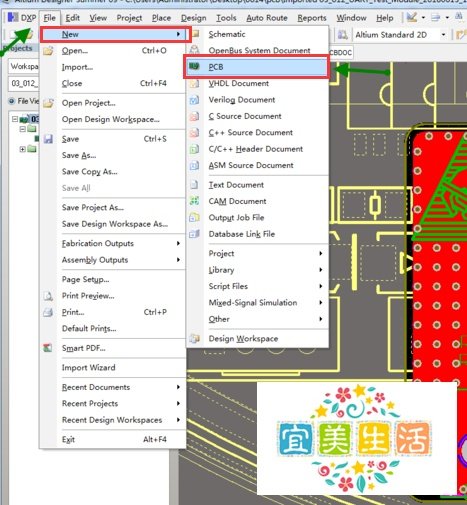The width and height of the screenshot is (467, 505).
Task: Expand Mixed-Signal Simulation submenu arrow
Action: click(x=320, y=302)
